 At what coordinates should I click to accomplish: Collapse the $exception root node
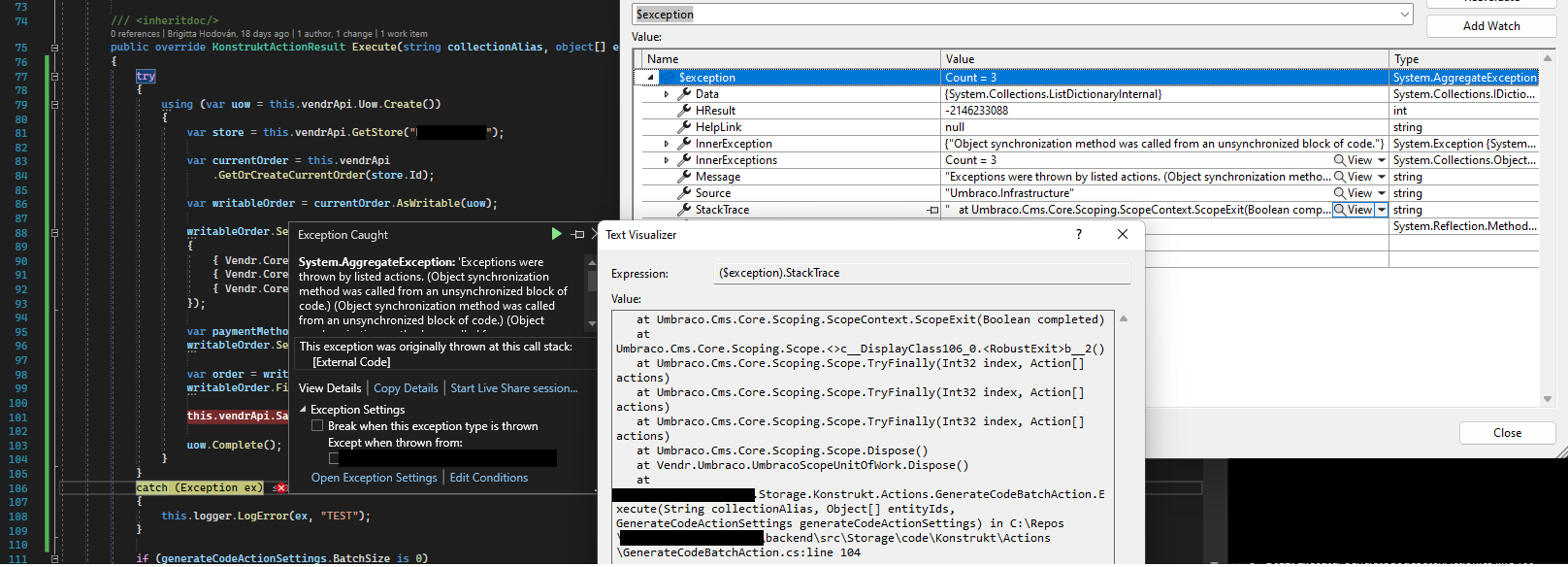(651, 78)
